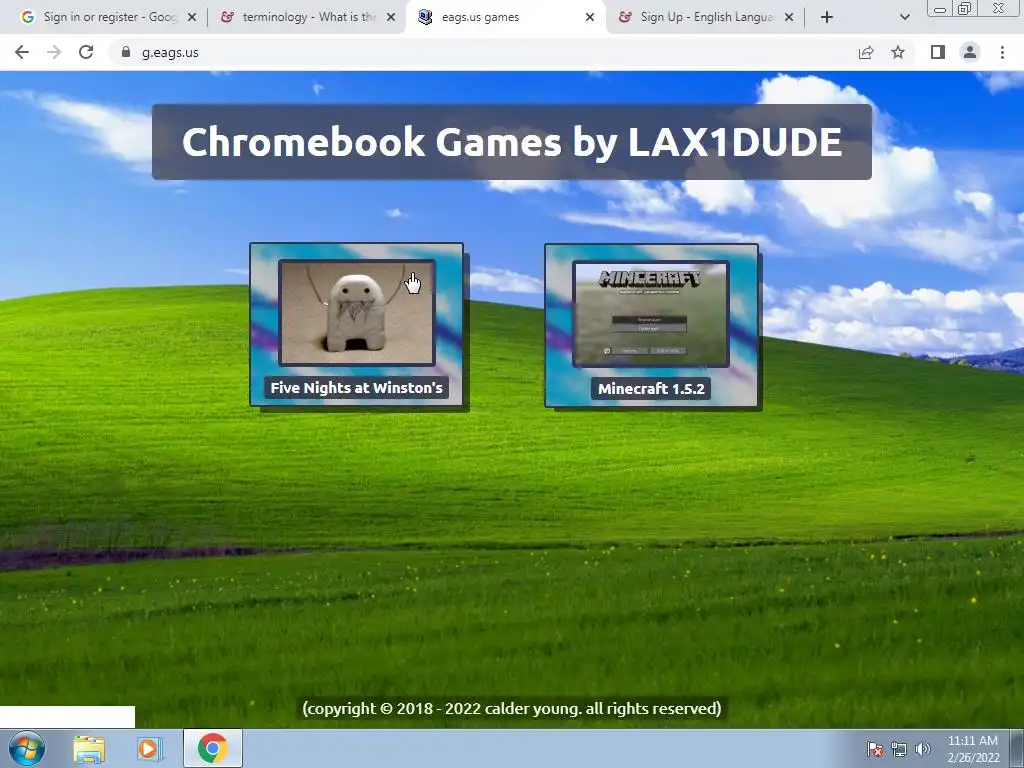Click the Google favicon on the first tab
Viewport: 1024px width, 768px height.
pyautogui.click(x=27, y=17)
